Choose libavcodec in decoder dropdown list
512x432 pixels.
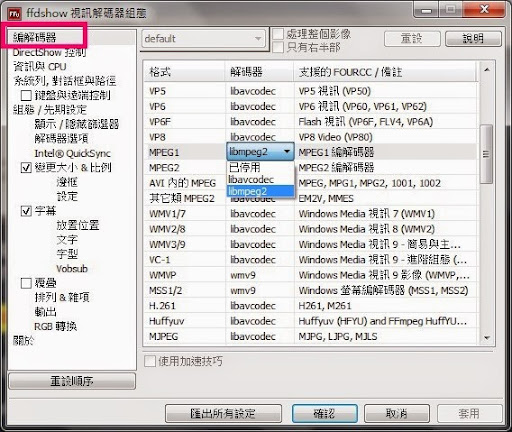(x=260, y=179)
